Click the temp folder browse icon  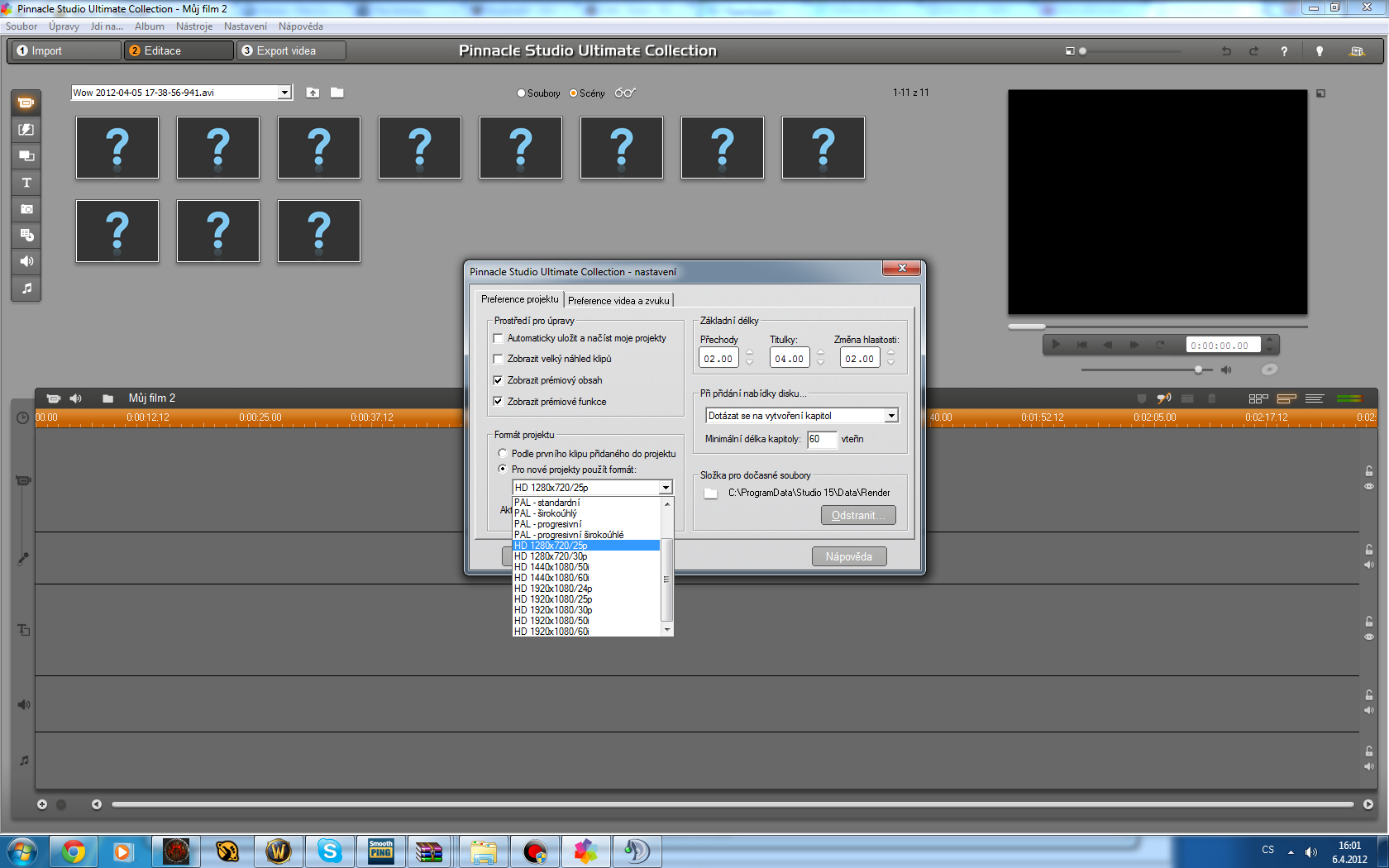pyautogui.click(x=711, y=494)
